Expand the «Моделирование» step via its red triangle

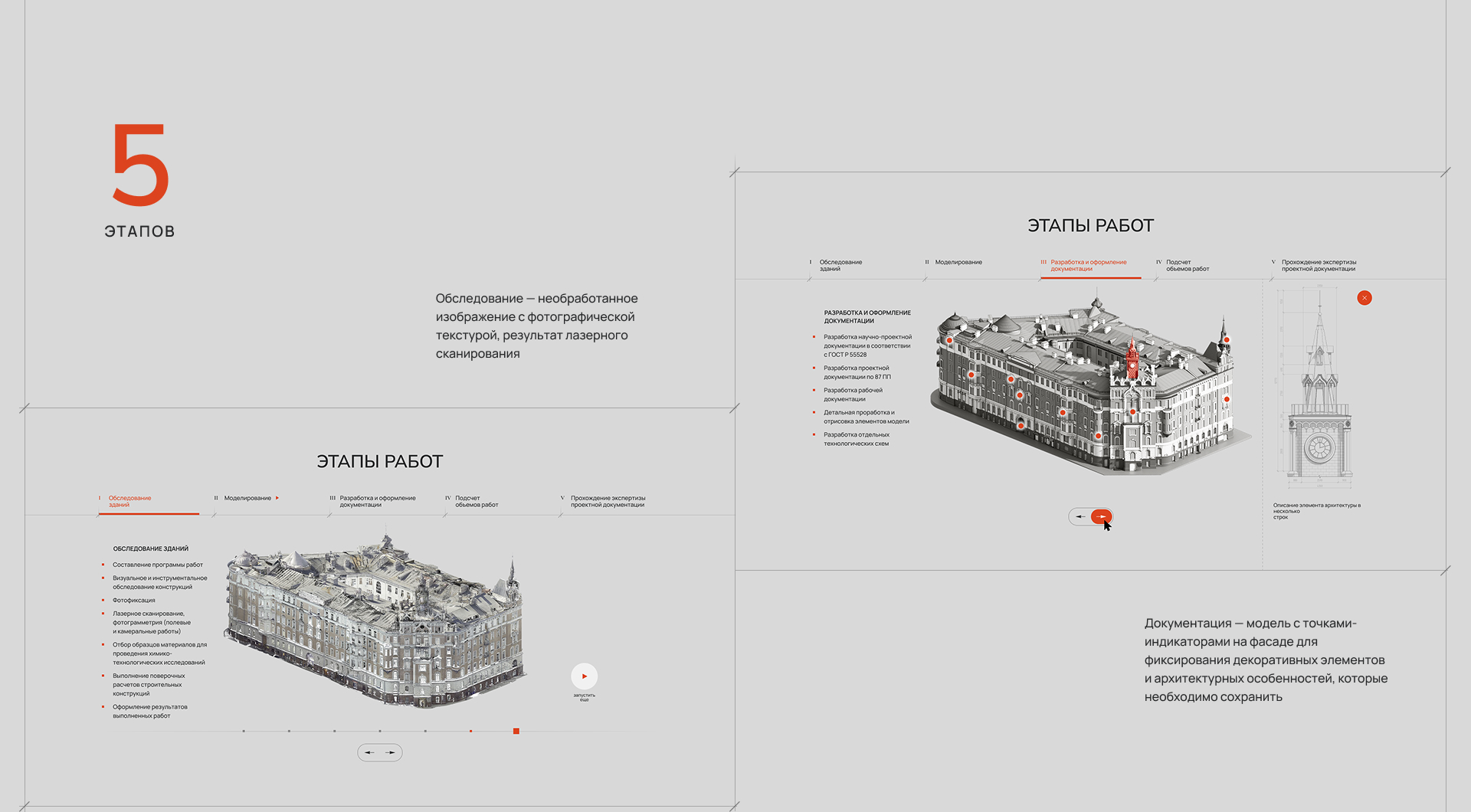(x=278, y=497)
